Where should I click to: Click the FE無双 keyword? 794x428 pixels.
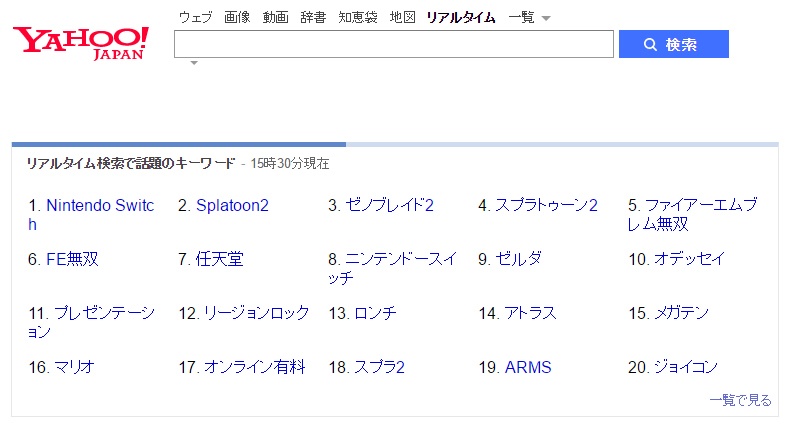[72, 259]
